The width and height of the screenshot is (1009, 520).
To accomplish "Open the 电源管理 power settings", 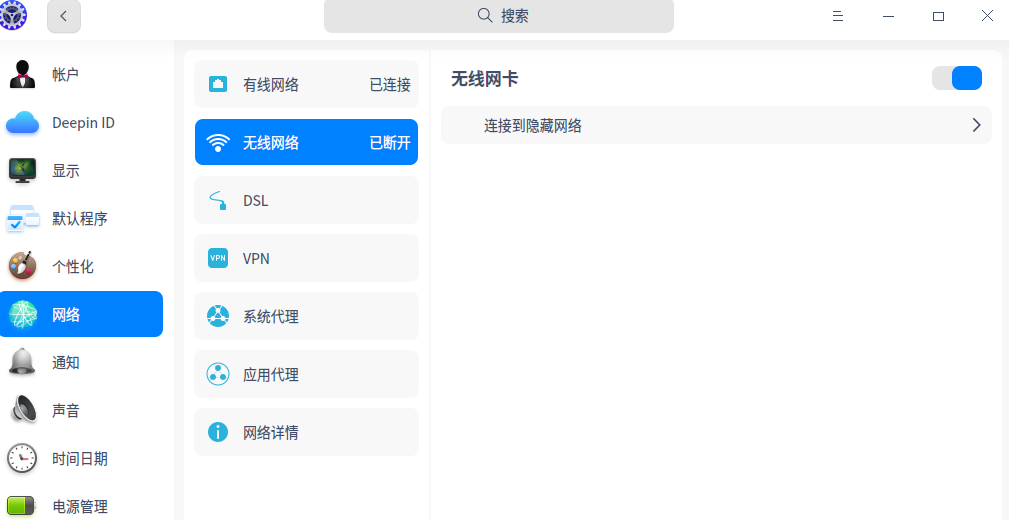I will [x=81, y=506].
